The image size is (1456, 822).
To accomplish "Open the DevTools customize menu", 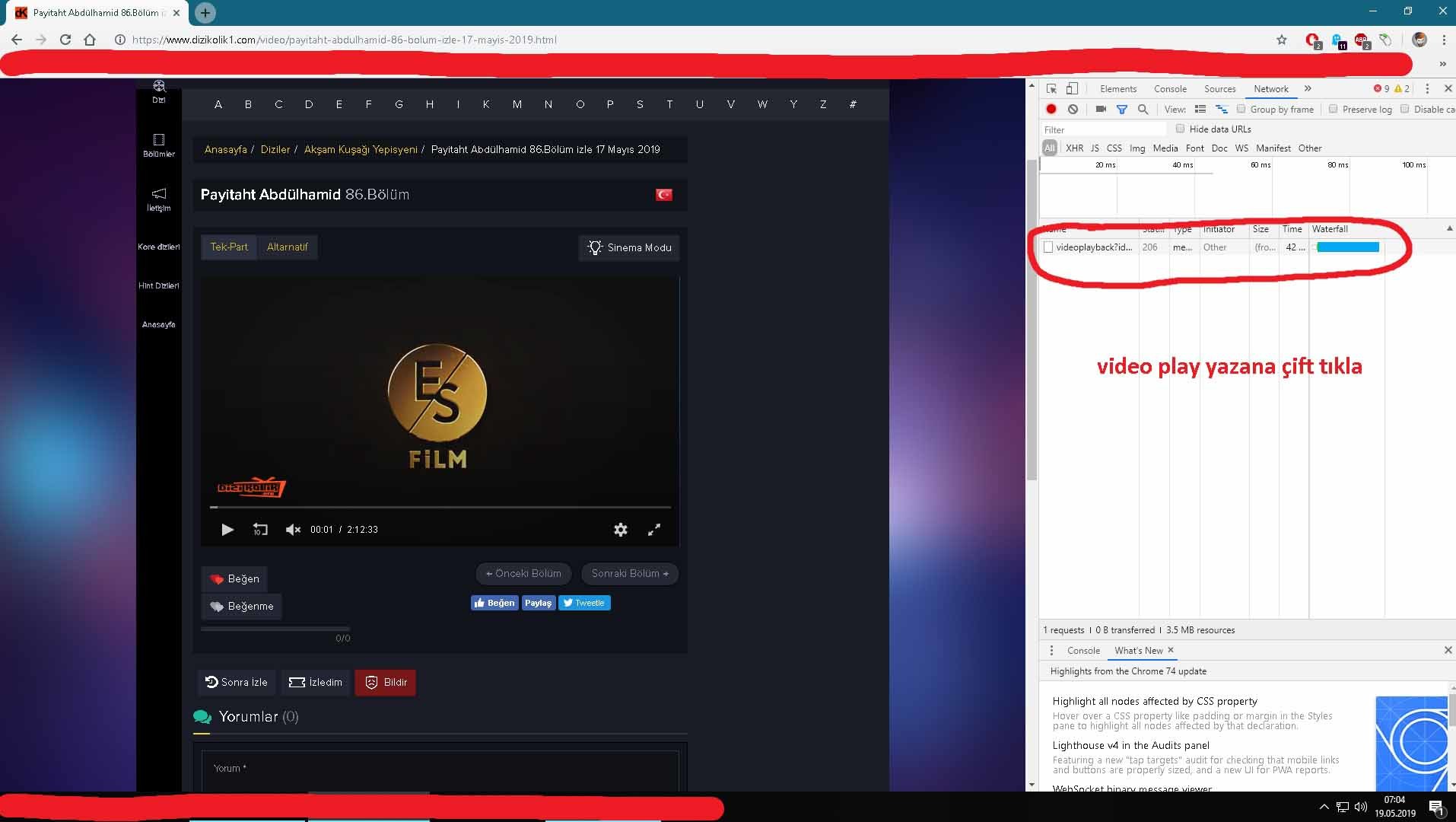I will pos(1427,88).
